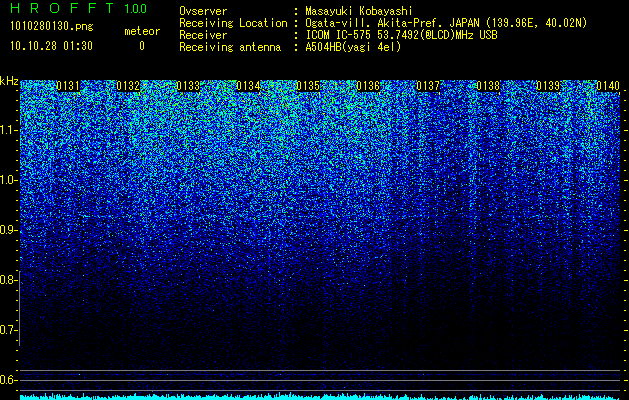The width and height of the screenshot is (629, 400).
Task: Click the cyan signal level strip at bottom
Action: [320, 397]
